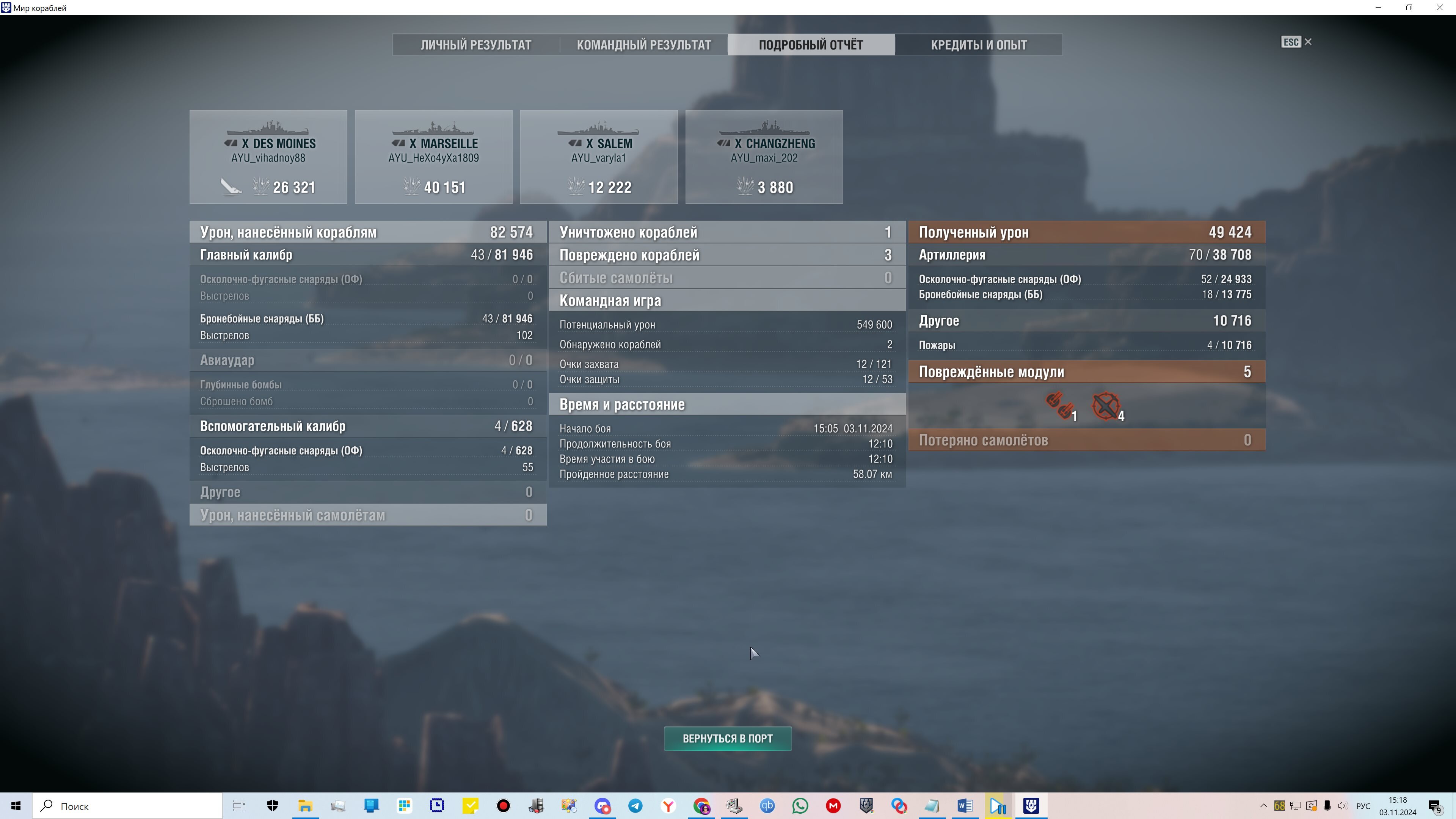The width and height of the screenshot is (1456, 819).
Task: Open the Windows Start menu
Action: tap(16, 806)
